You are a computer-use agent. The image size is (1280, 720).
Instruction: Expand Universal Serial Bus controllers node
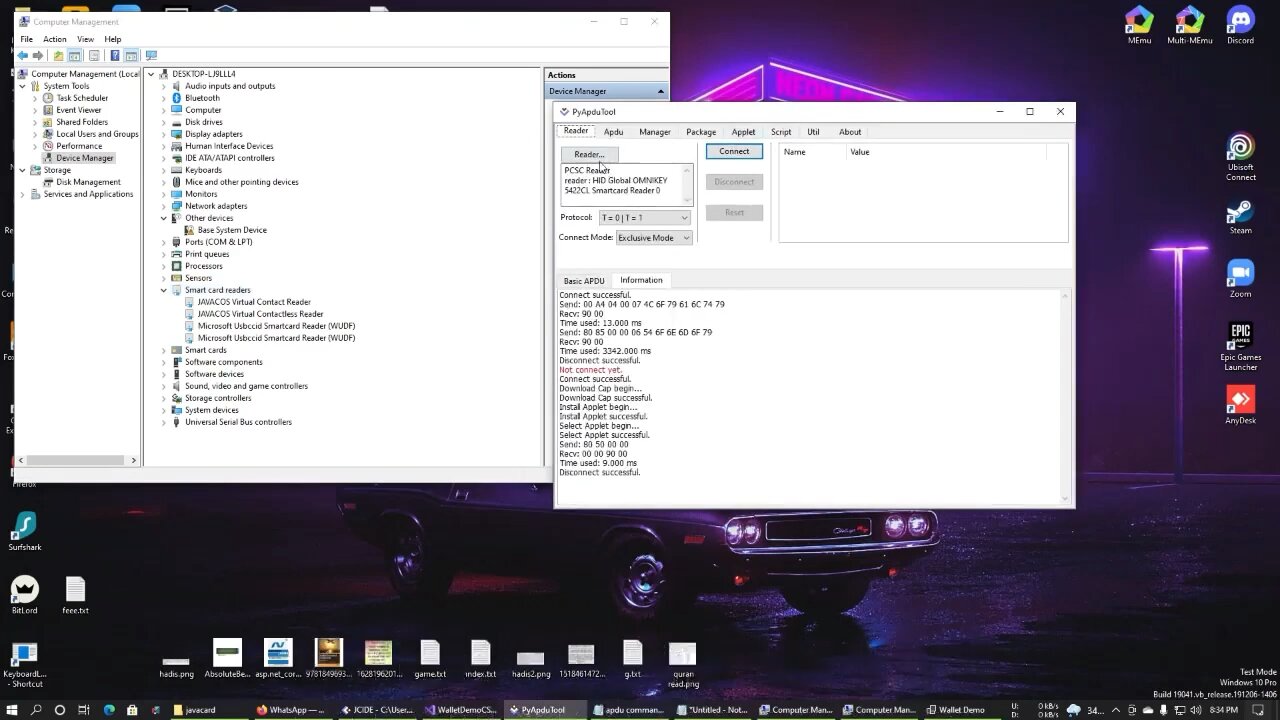tap(164, 422)
